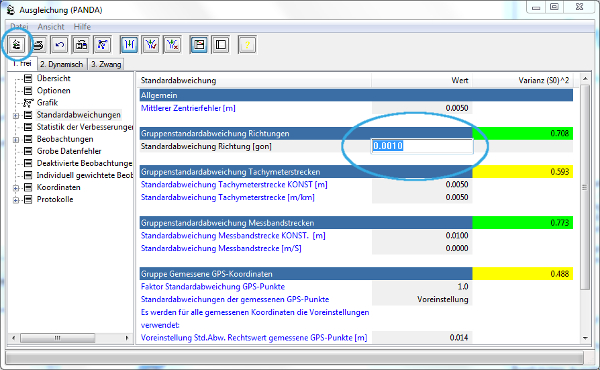Select Standardabweichungen tree node
This screenshot has height=370, width=600.
tap(78, 115)
